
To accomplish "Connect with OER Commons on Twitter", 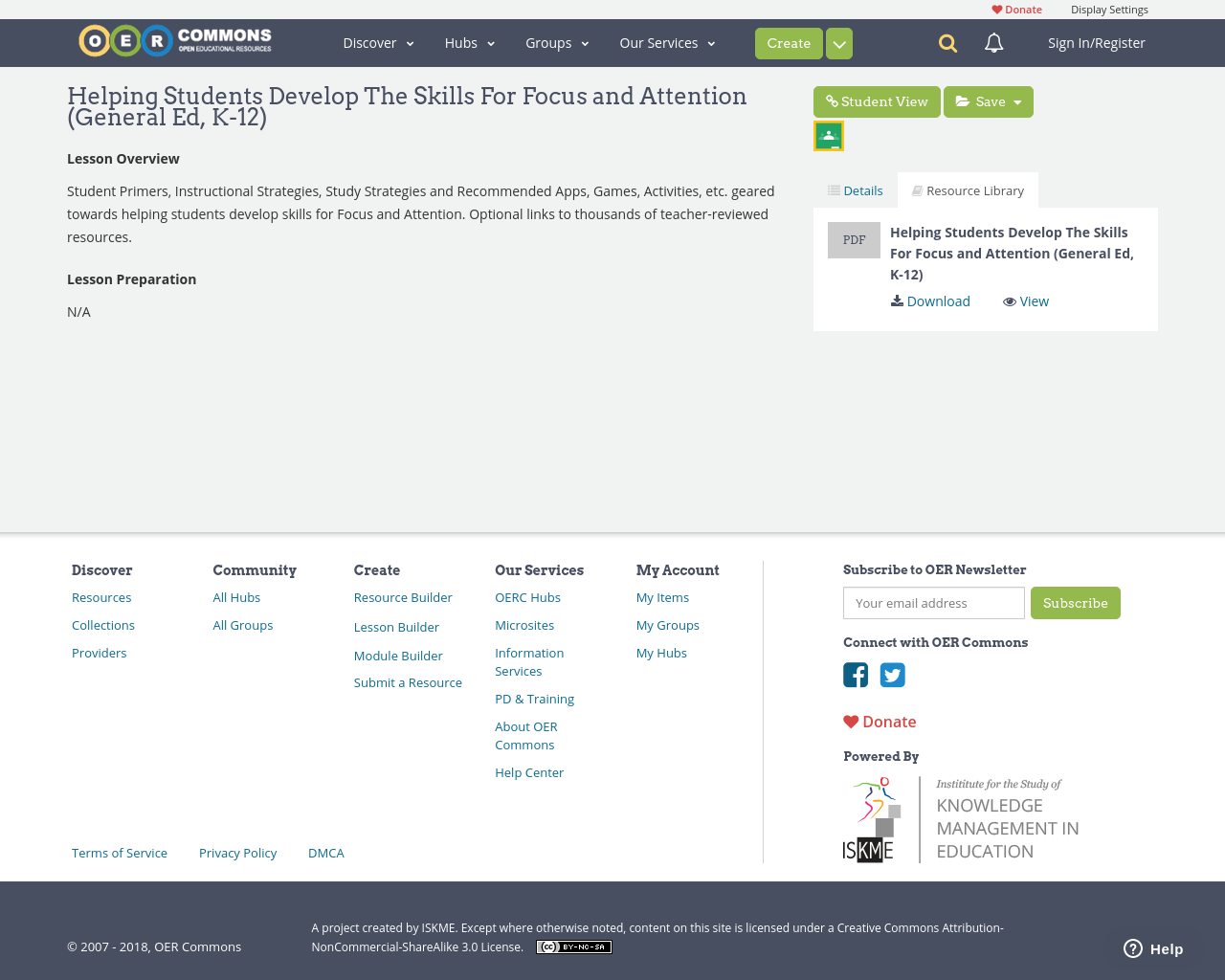I will (892, 675).
